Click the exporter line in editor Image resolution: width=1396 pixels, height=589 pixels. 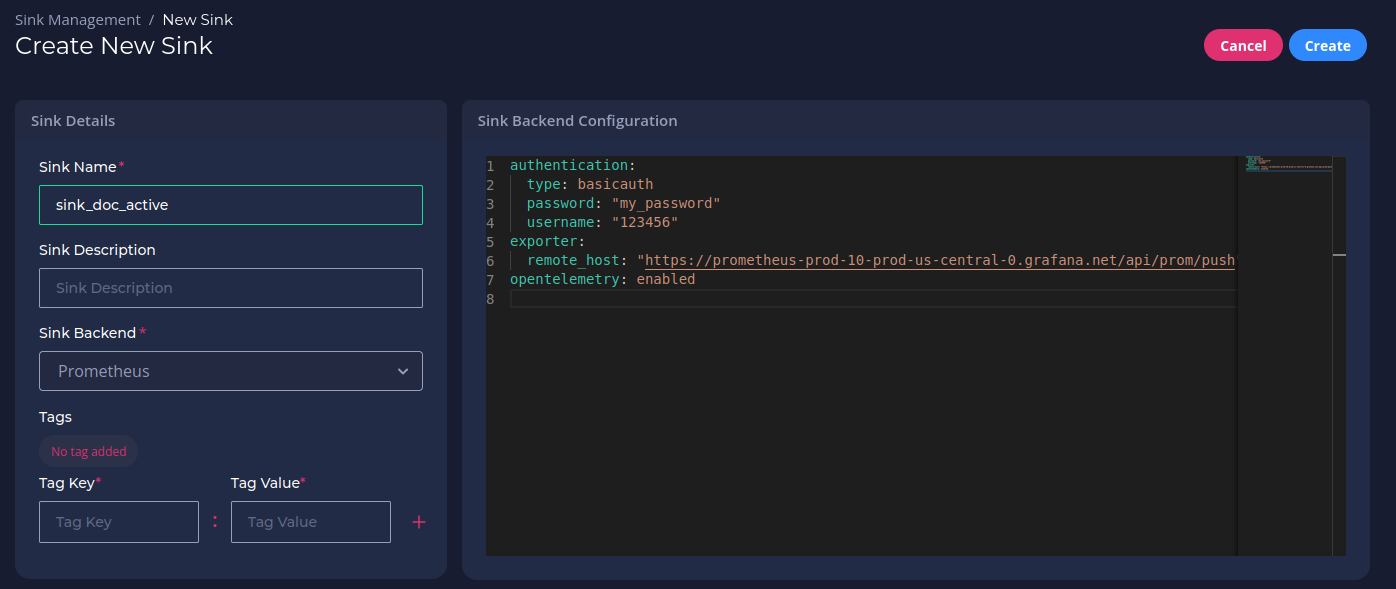pos(547,241)
